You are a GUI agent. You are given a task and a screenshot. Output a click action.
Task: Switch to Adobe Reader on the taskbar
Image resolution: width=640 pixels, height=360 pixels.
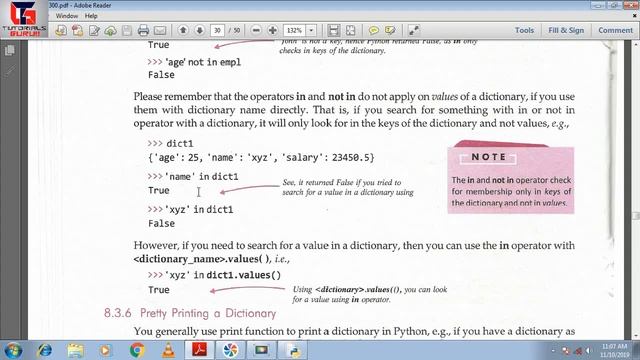(199, 350)
